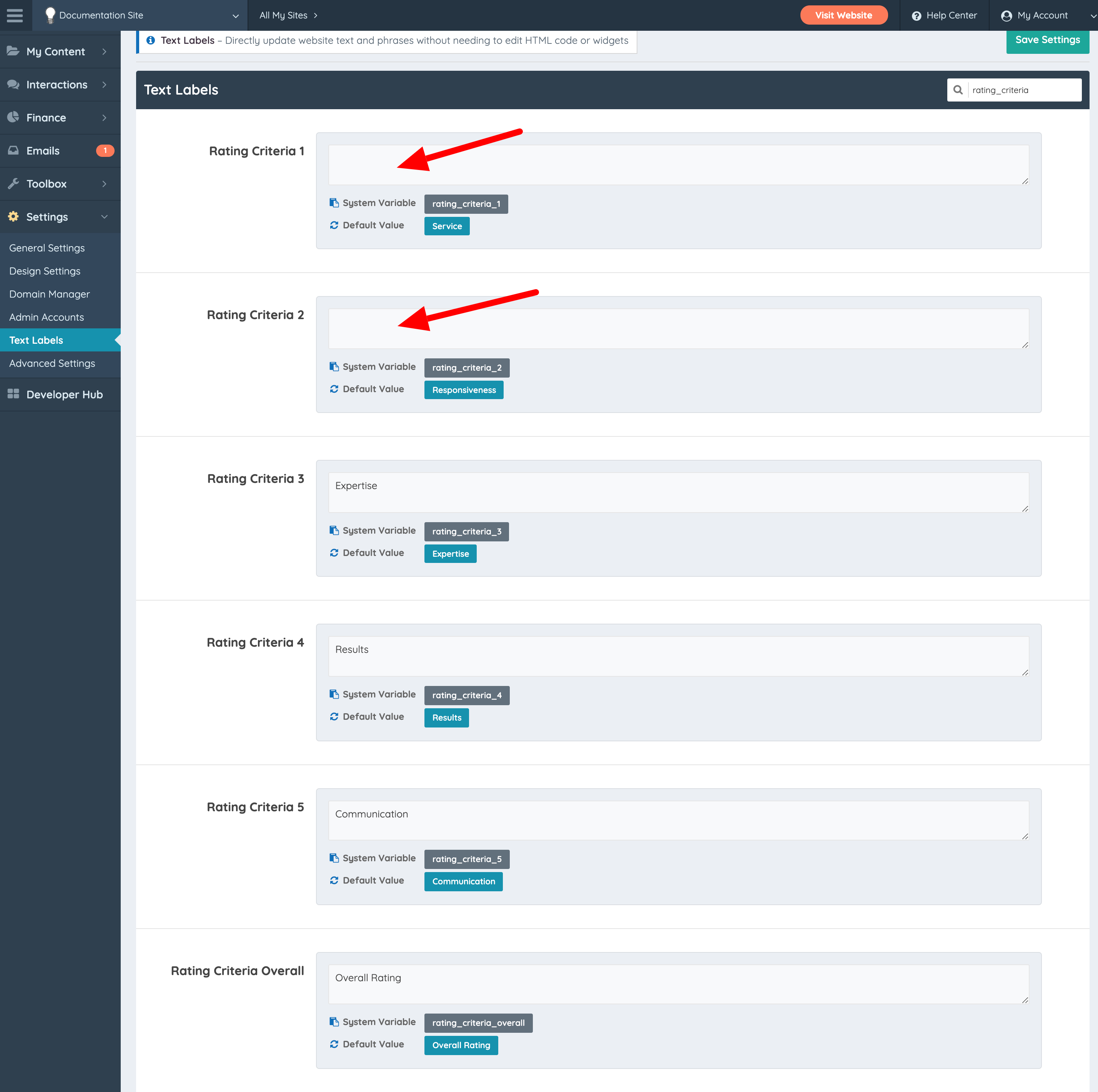Open Advanced Settings submenu item

(x=52, y=363)
